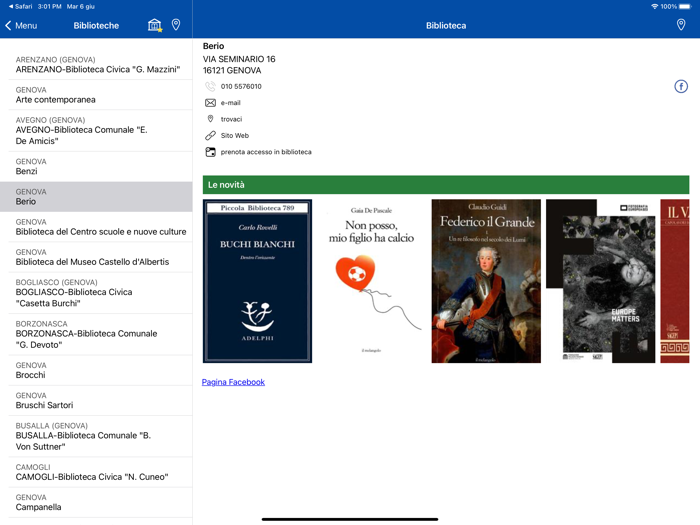Open Non posso, mio figlio ha calcio cover
This screenshot has height=525, width=700.
tap(371, 281)
